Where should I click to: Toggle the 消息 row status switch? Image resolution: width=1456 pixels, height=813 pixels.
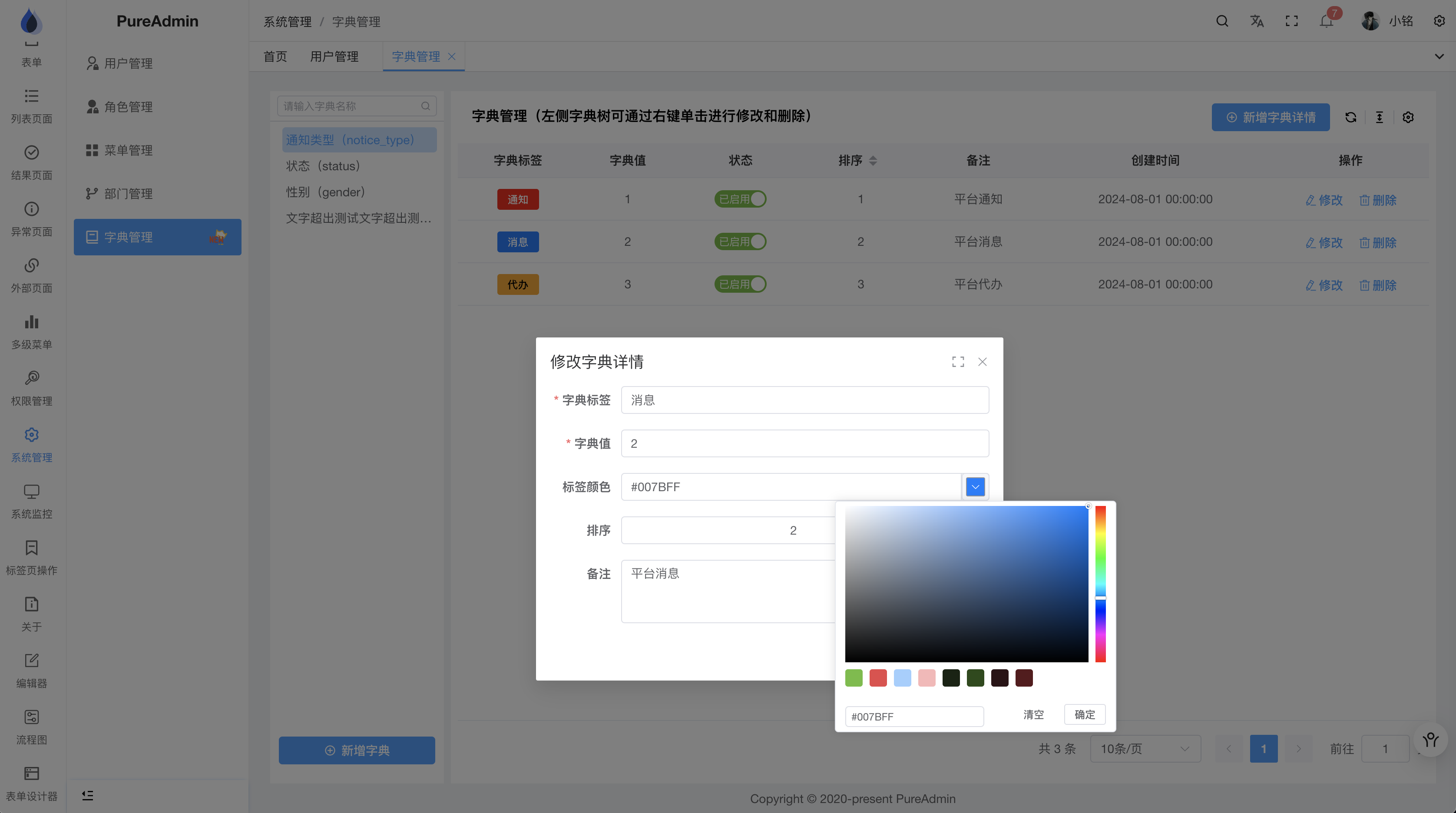tap(740, 241)
